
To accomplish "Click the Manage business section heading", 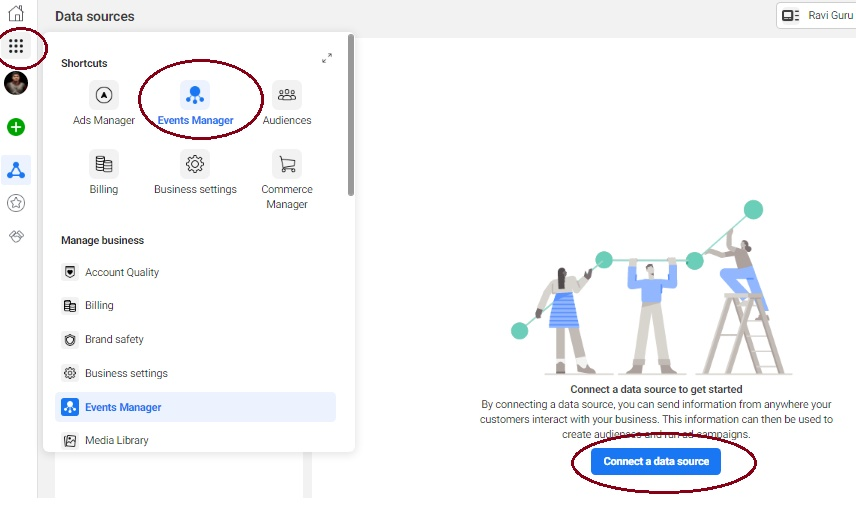I will pyautogui.click(x=103, y=240).
